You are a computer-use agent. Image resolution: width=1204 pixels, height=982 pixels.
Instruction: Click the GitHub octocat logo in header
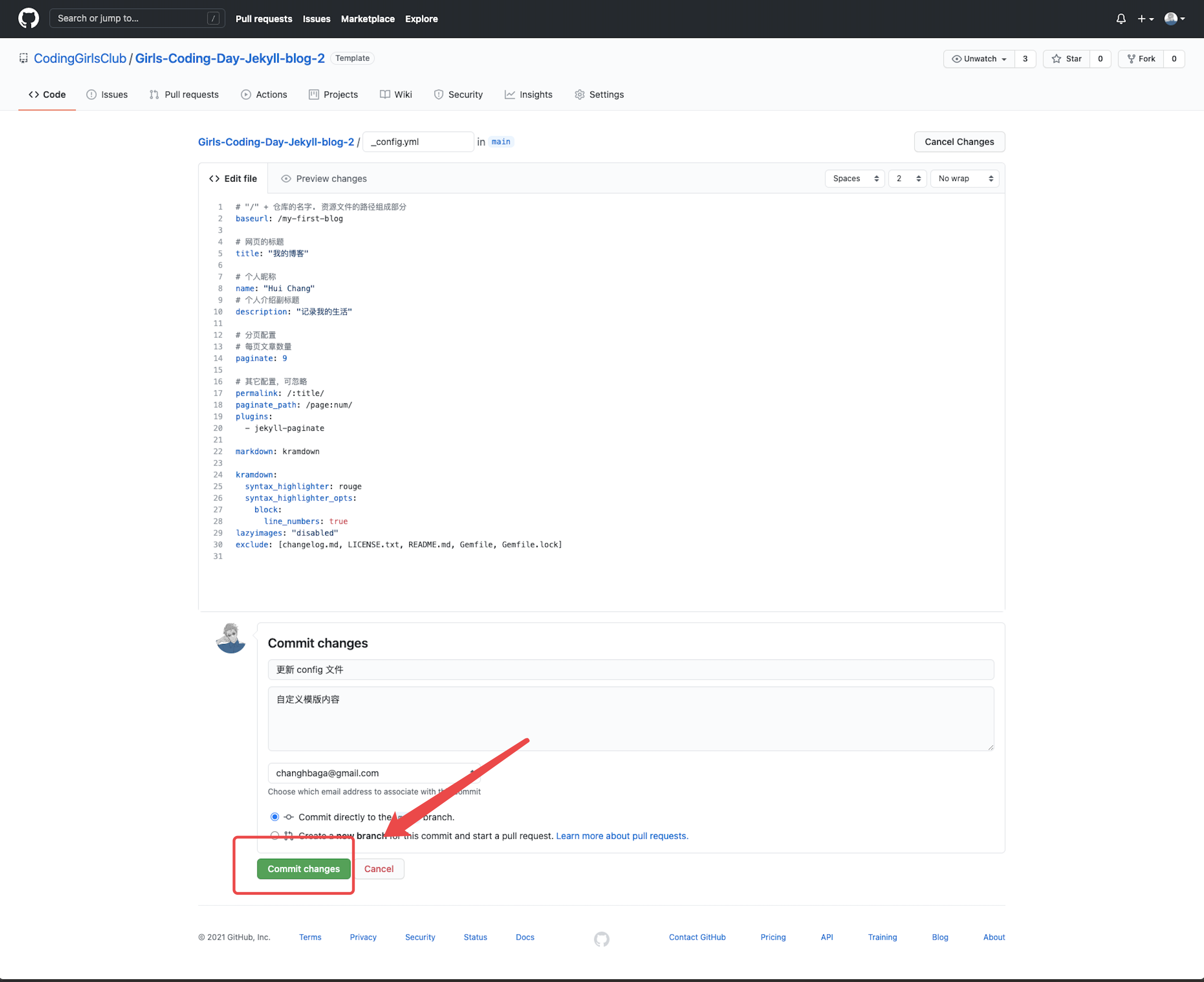pos(28,18)
